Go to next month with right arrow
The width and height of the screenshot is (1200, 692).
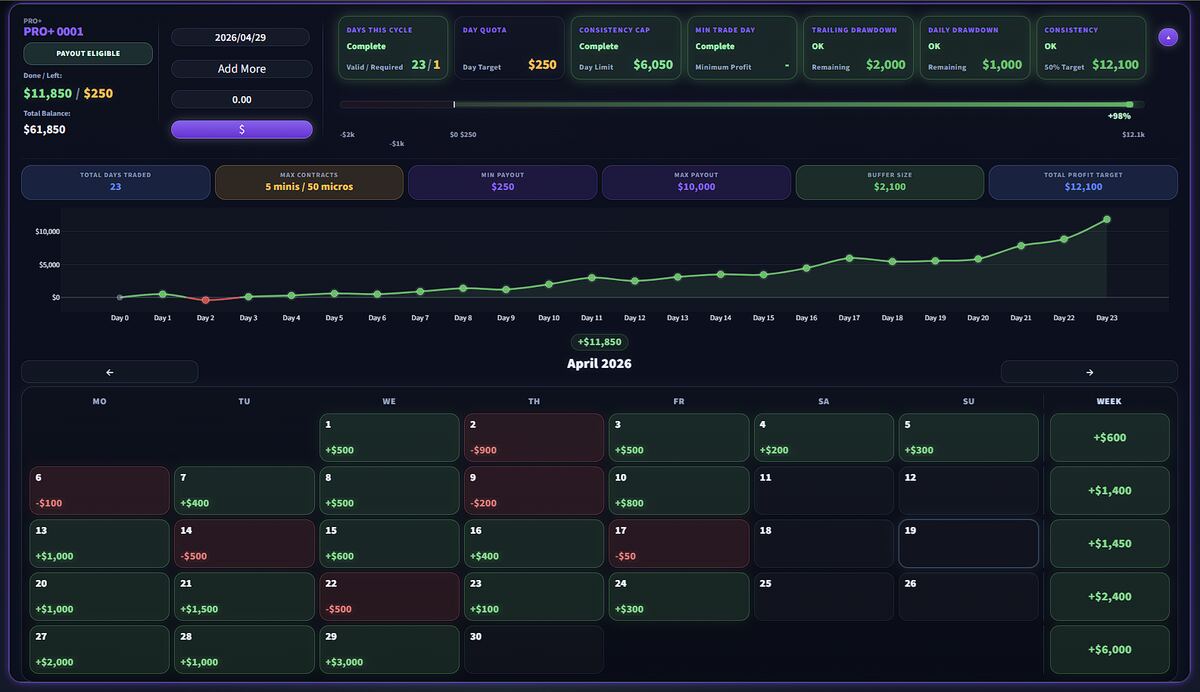[1089, 372]
